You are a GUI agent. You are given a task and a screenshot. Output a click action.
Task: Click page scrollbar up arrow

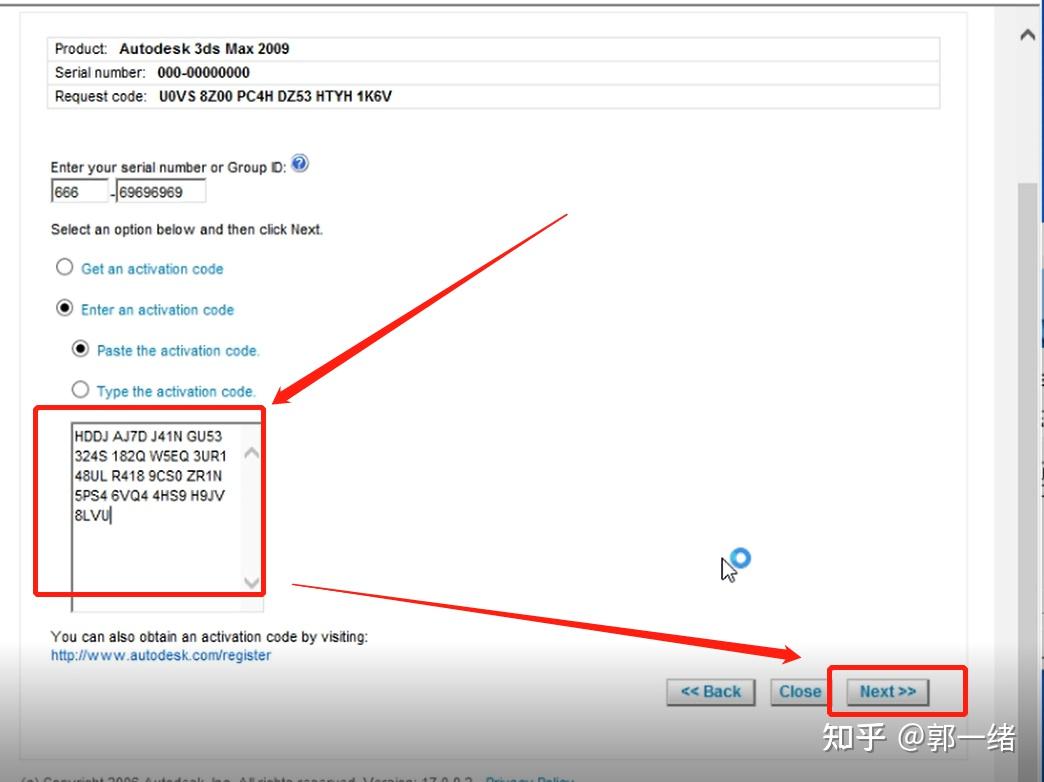tap(1028, 35)
